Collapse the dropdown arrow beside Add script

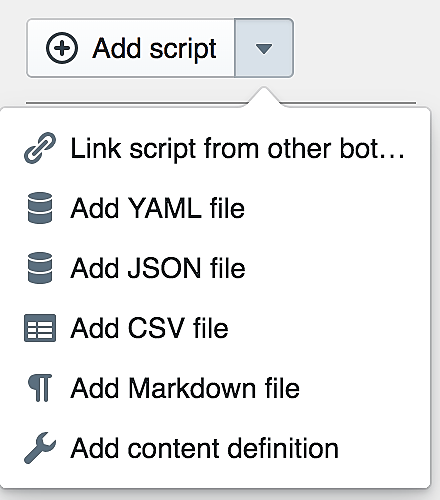click(x=264, y=48)
